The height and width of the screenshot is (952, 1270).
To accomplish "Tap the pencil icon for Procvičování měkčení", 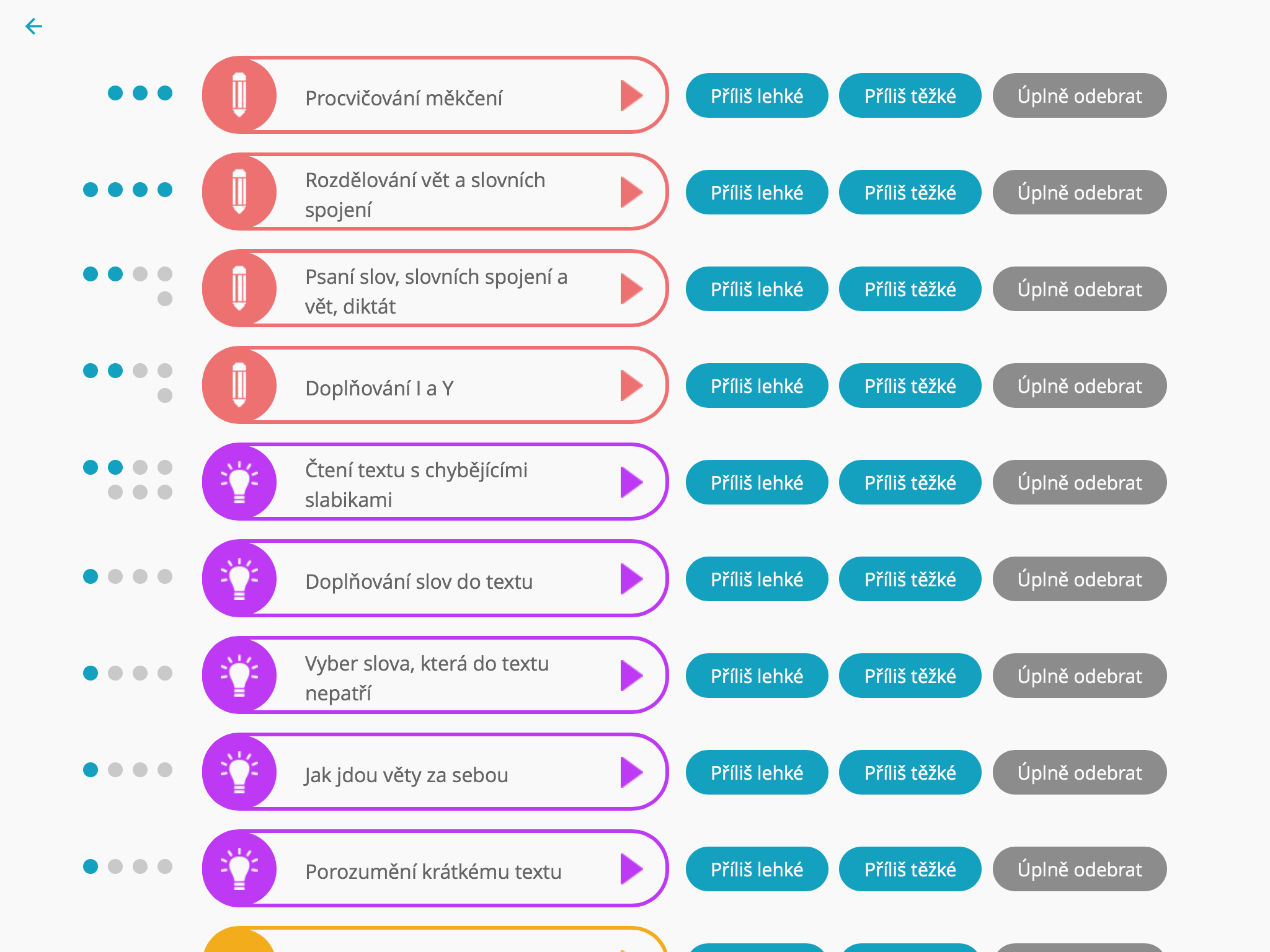I will coord(239,95).
